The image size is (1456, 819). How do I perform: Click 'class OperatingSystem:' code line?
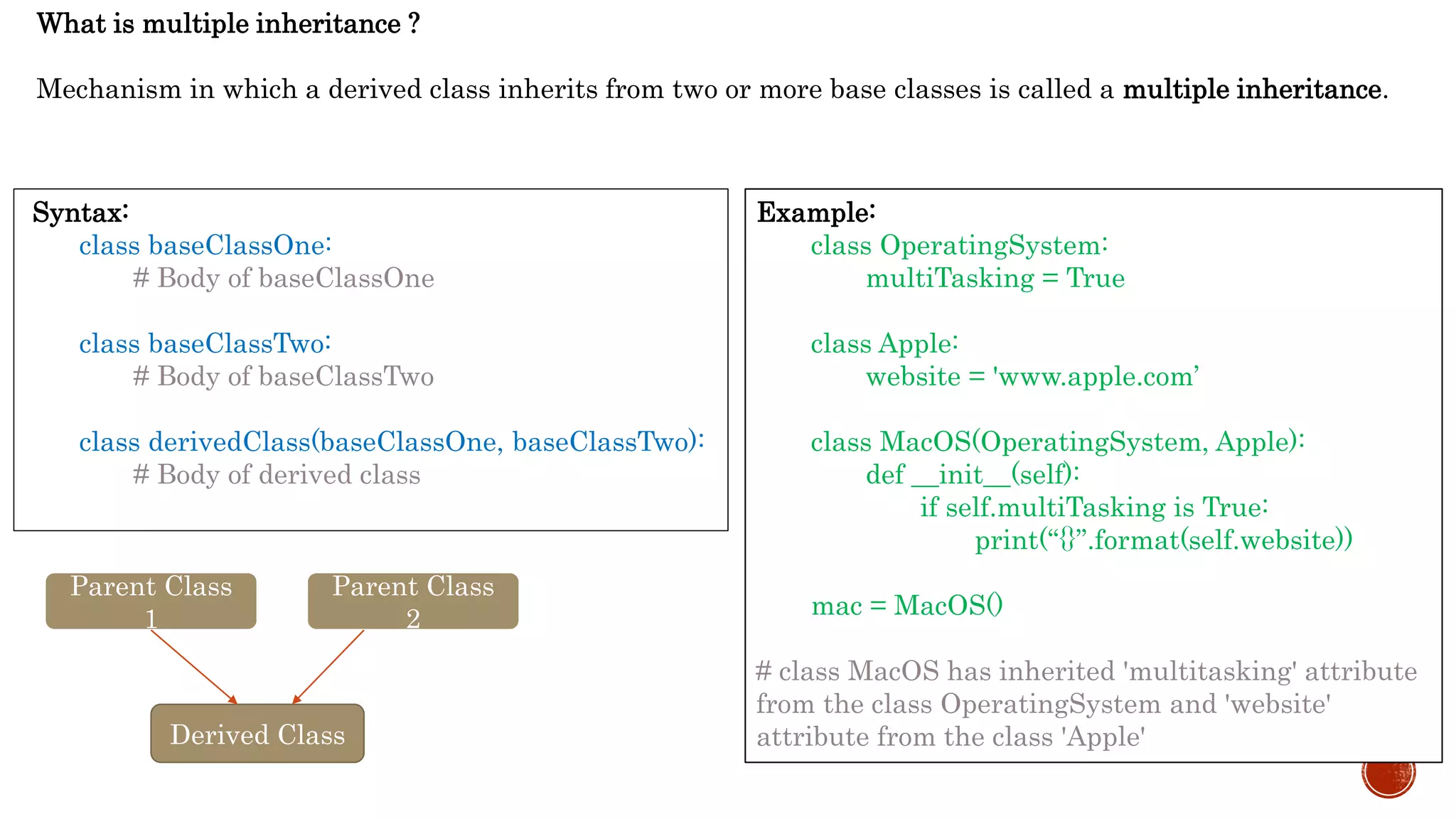[x=958, y=245]
